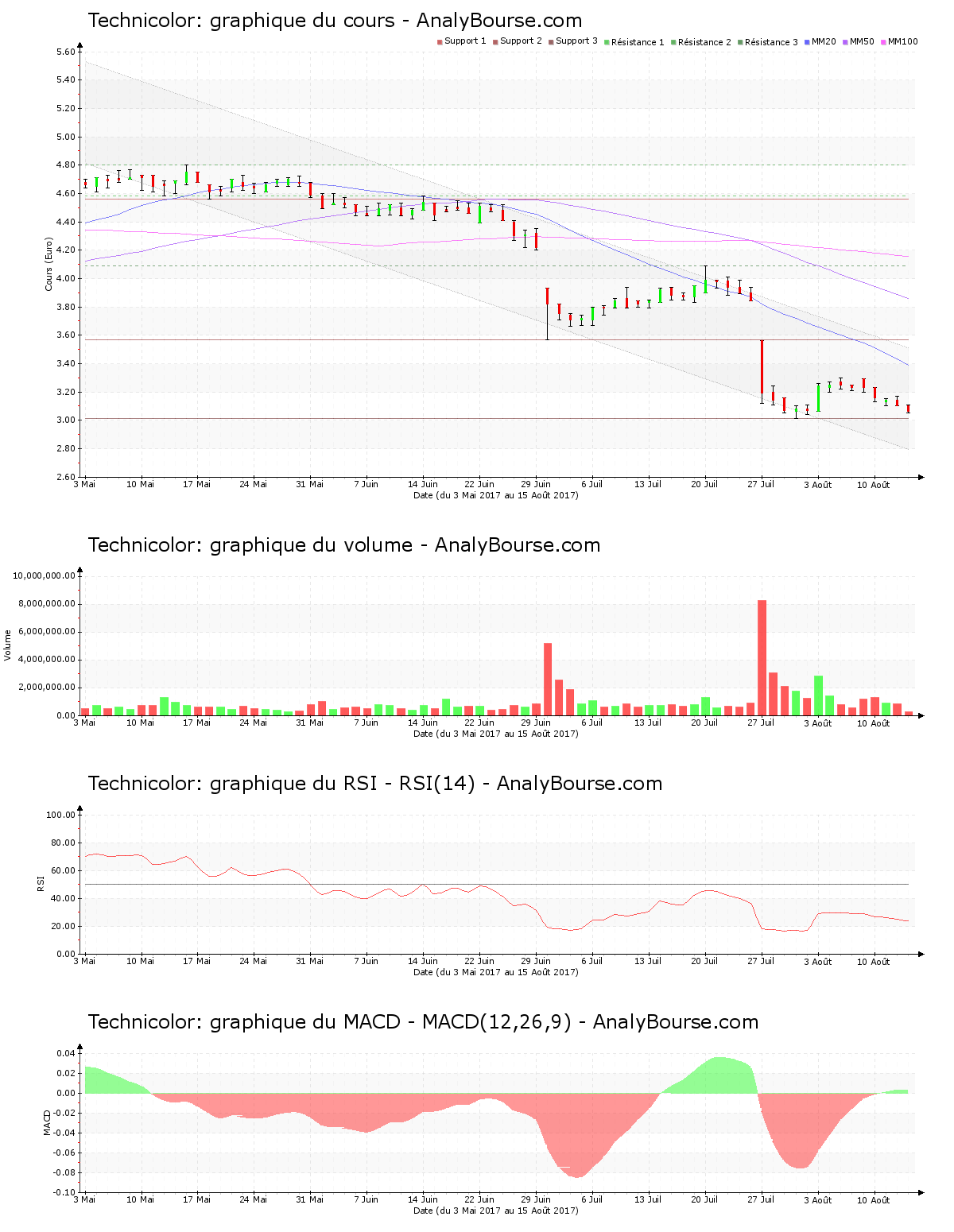
Task: Click the MACD(12,26,9) chart title
Action: [x=423, y=1022]
